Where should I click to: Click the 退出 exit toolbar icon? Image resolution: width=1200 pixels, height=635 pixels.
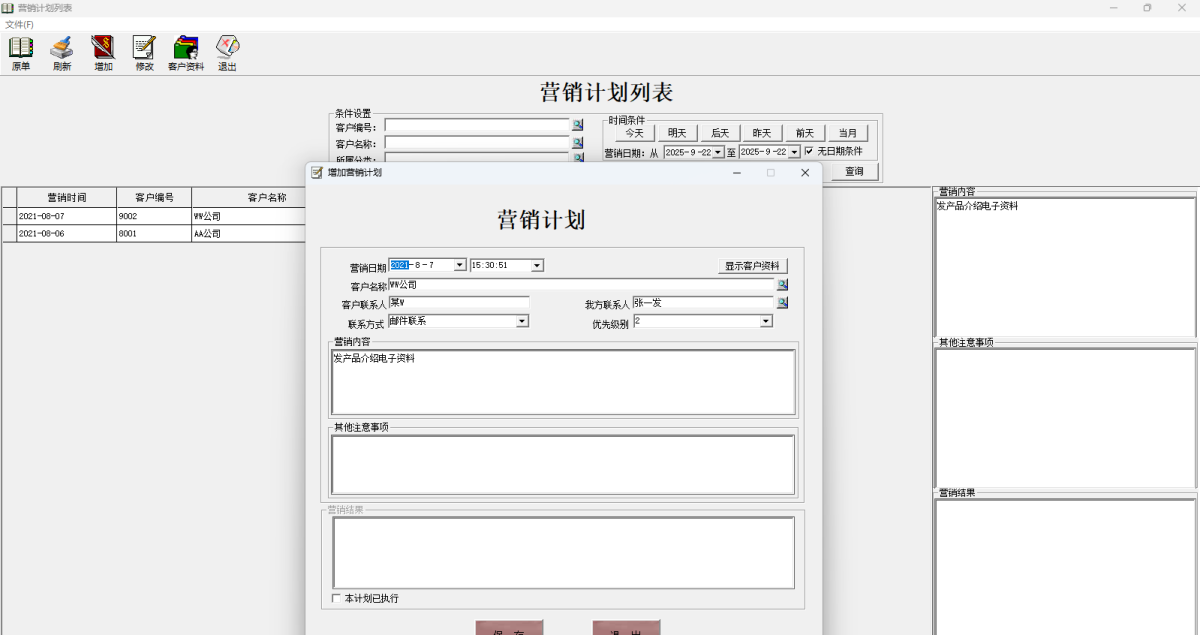(226, 52)
